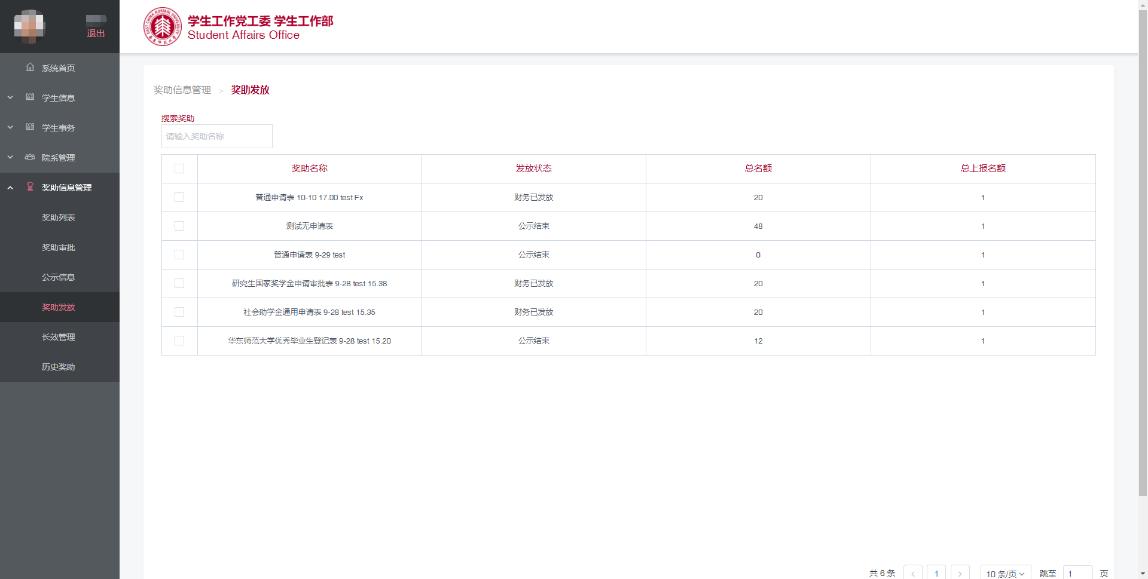Viewport: 1148px width, 579px height.
Task: Open the 10 条/页 page size dropdown
Action: (1005, 574)
